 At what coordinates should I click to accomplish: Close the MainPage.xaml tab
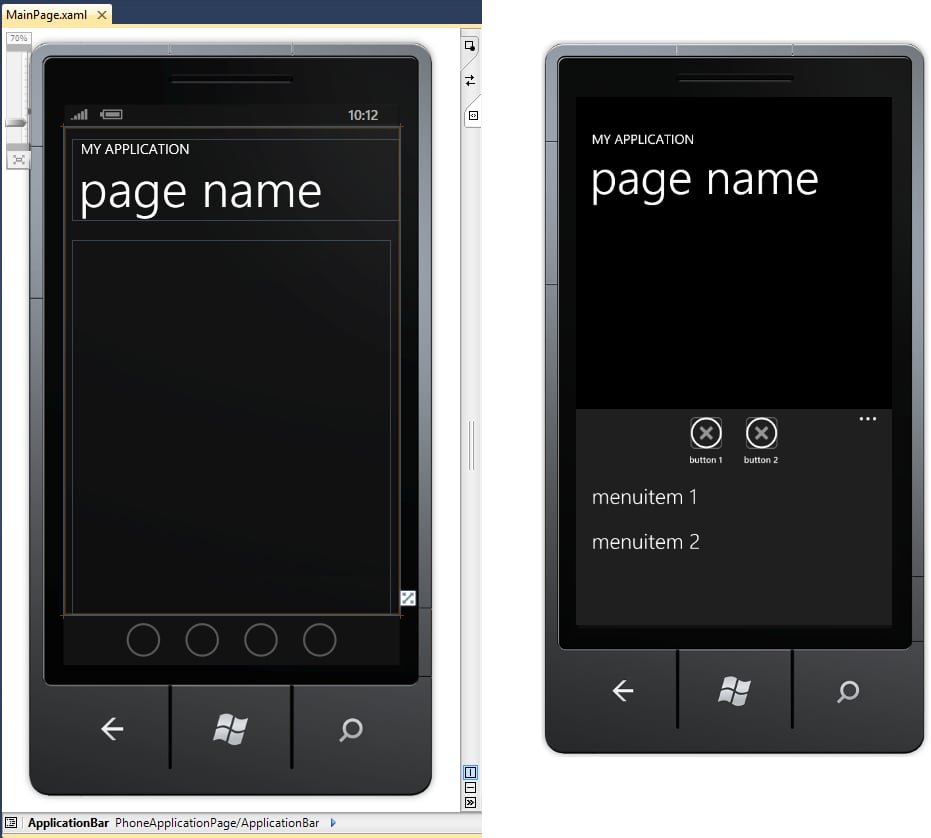click(102, 15)
